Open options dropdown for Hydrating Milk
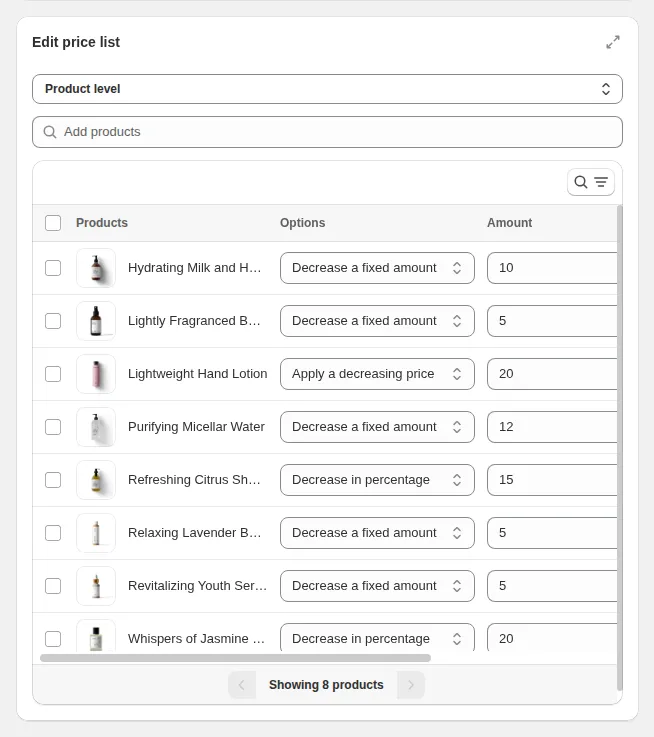This screenshot has height=737, width=654. click(x=377, y=268)
